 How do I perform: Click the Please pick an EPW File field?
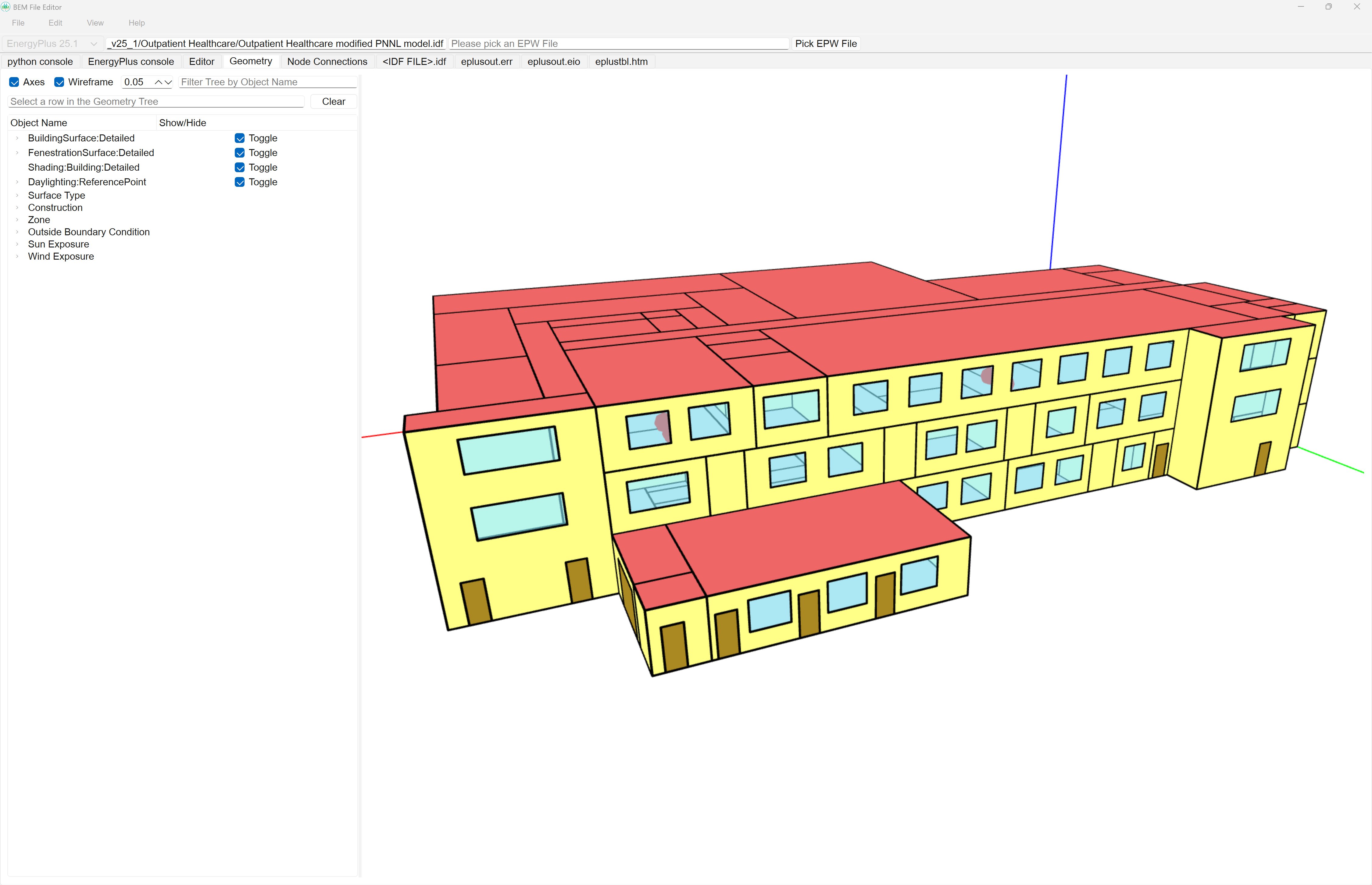click(x=618, y=44)
